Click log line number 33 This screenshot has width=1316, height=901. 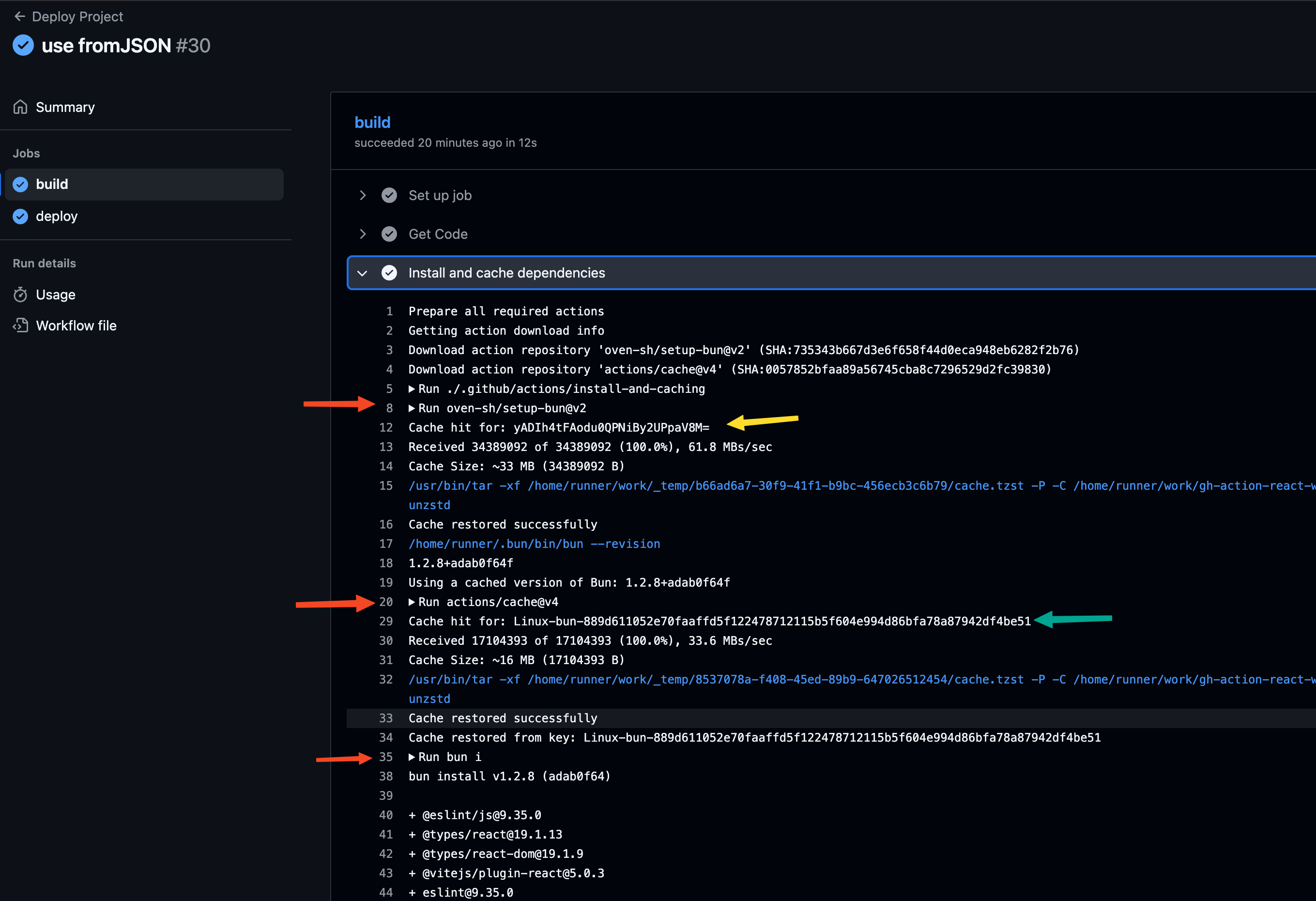pos(385,718)
